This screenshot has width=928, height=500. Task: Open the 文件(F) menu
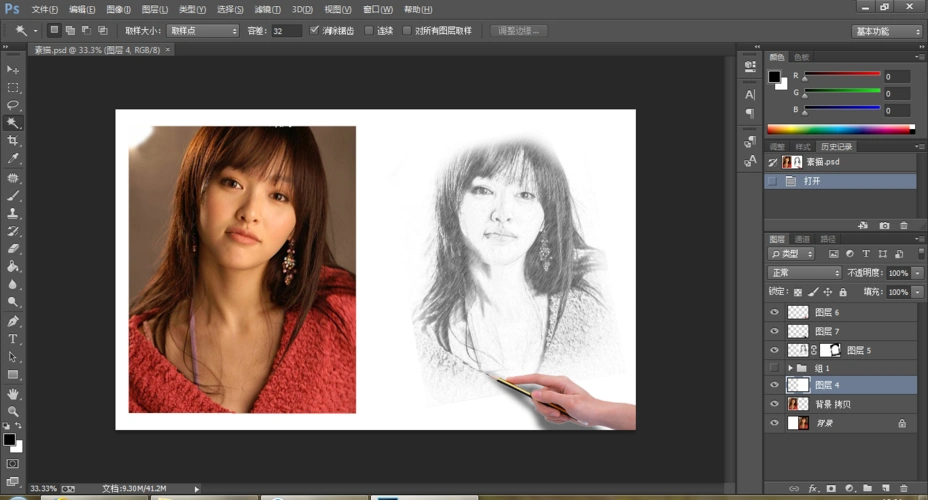[44, 9]
